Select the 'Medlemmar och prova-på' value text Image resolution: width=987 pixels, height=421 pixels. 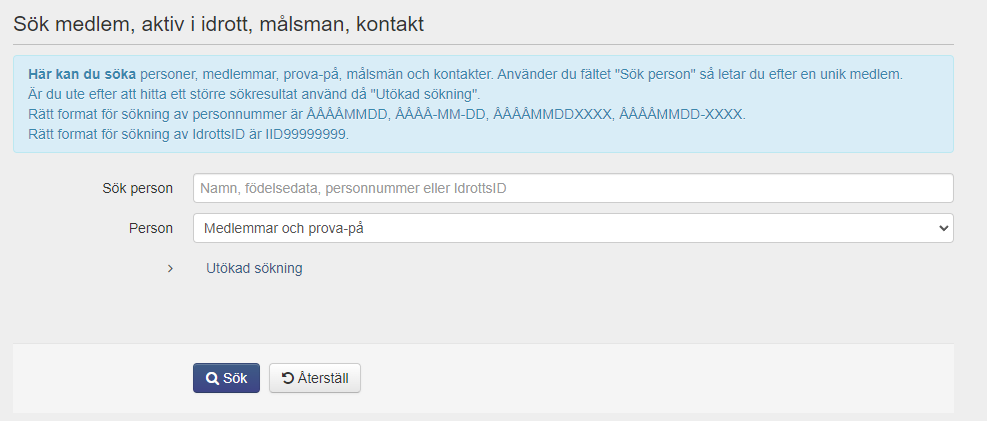tap(283, 228)
